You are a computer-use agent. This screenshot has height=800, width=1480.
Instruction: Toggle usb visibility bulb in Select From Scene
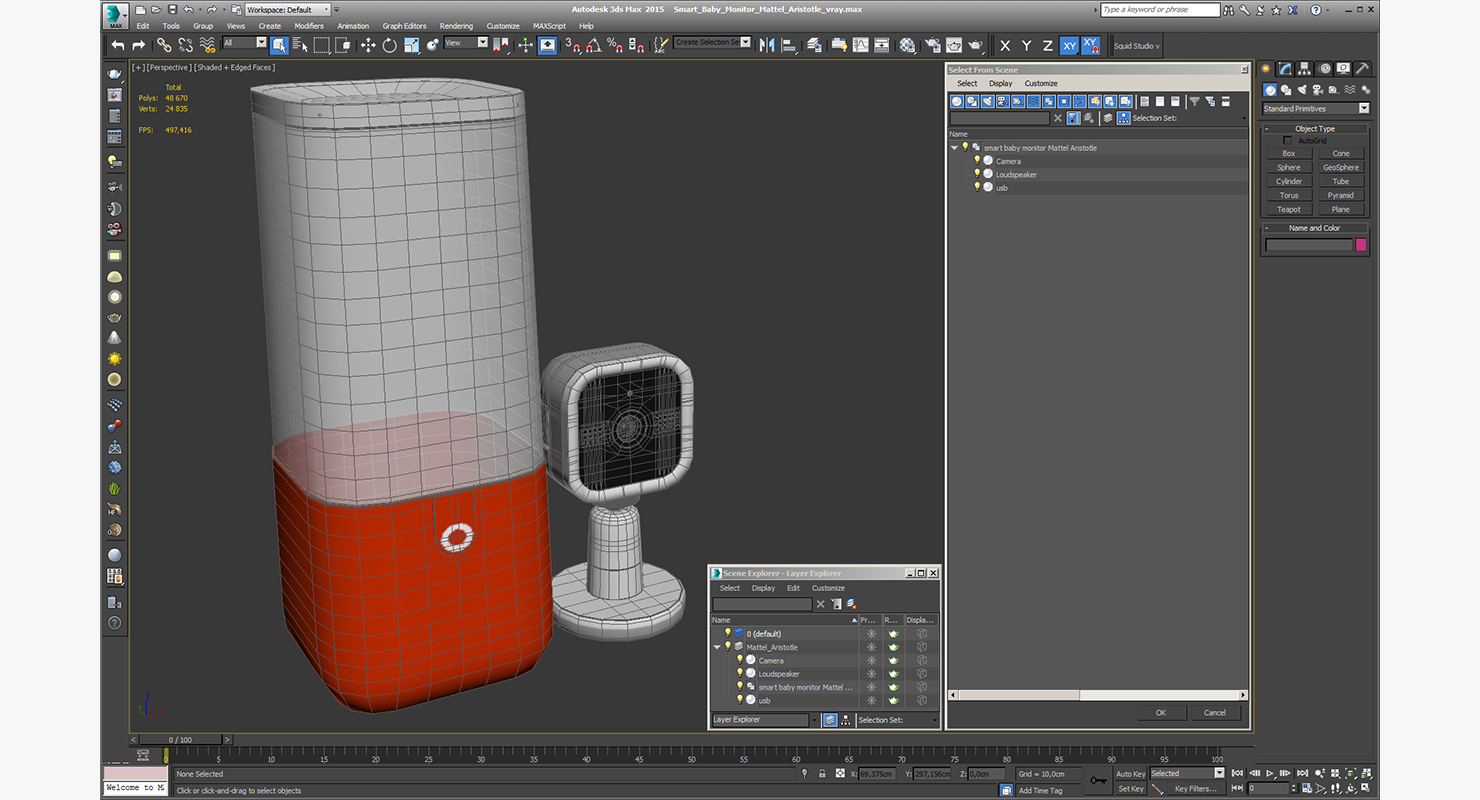(977, 187)
